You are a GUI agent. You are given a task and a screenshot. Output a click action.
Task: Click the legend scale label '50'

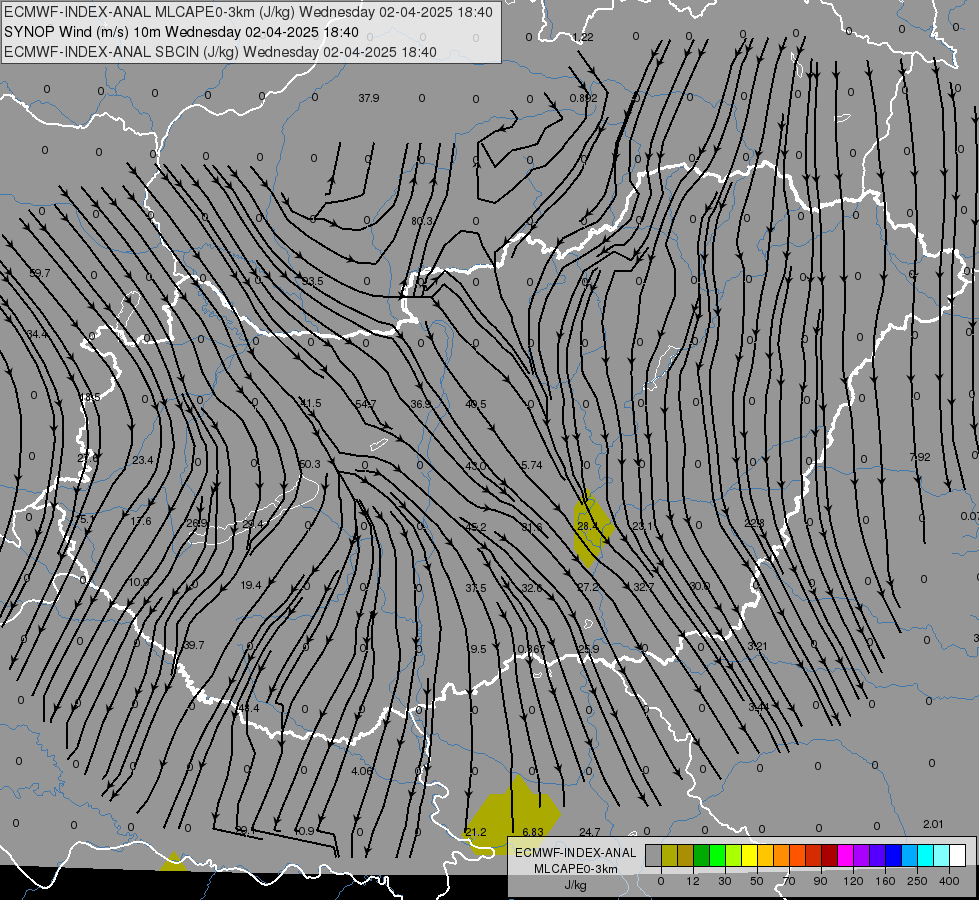coord(757,881)
